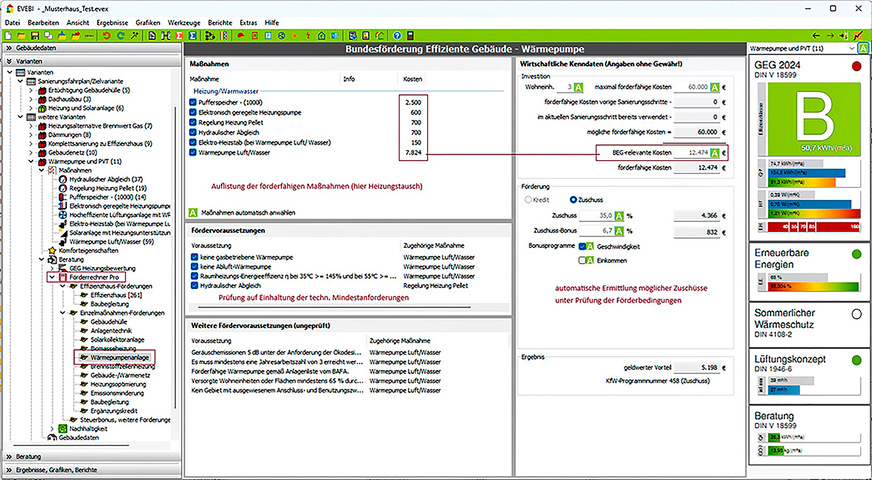Image resolution: width=872 pixels, height=480 pixels.
Task: Click the magic wand toolbar icon
Action: (x=135, y=36)
